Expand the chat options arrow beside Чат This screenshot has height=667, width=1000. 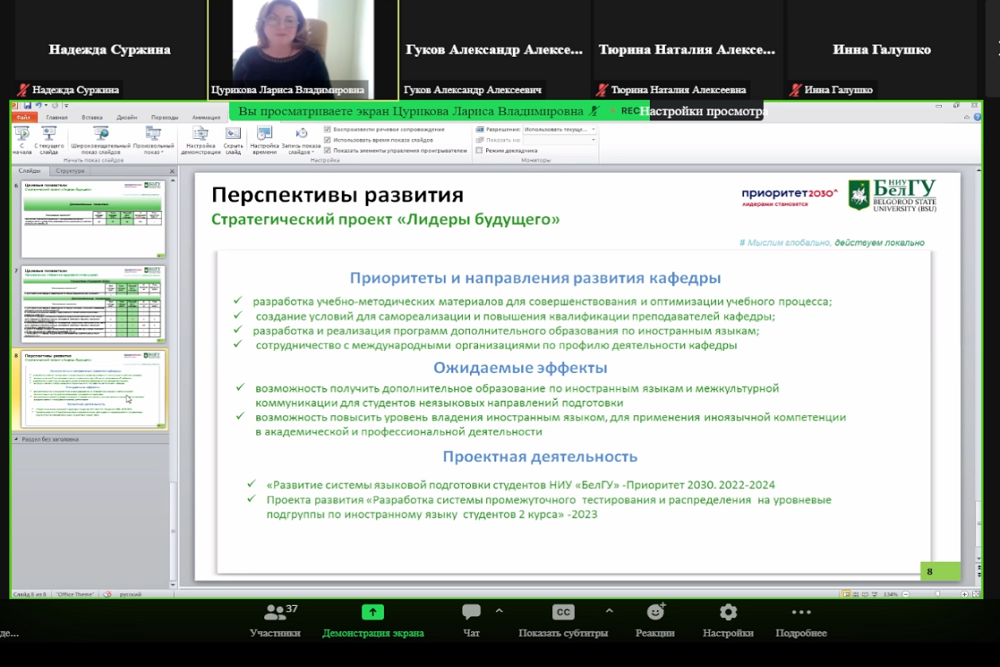coord(499,610)
